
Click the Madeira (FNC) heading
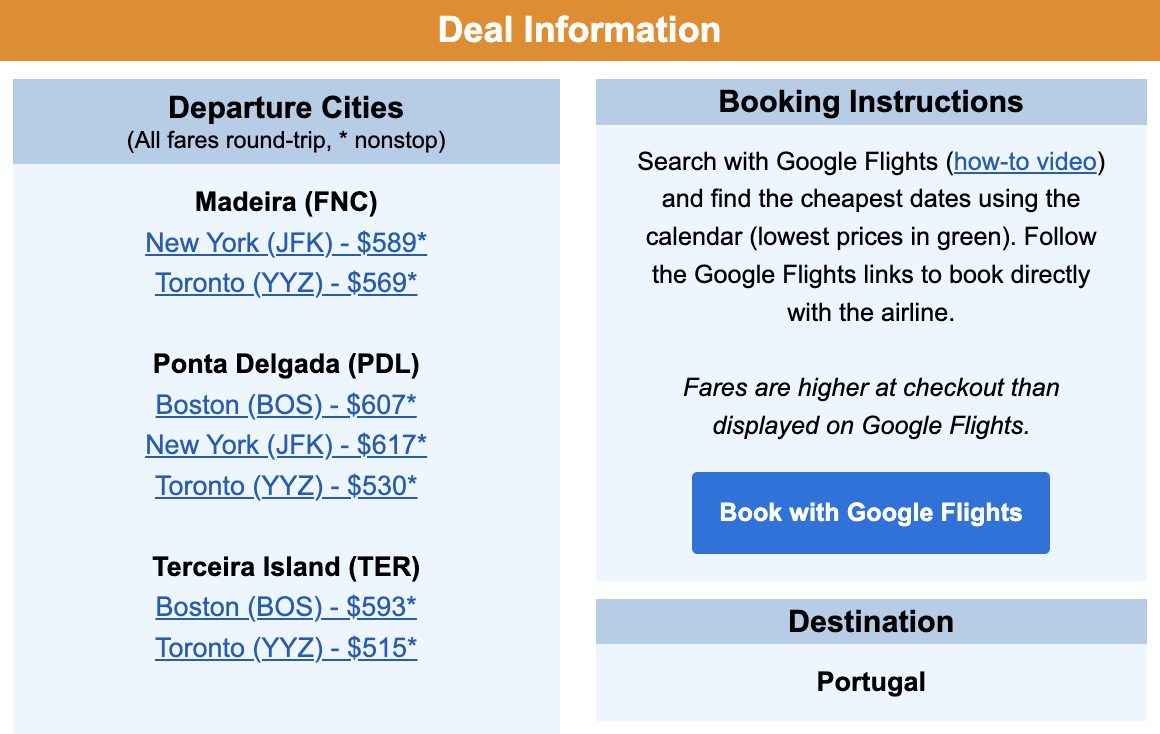[x=286, y=202]
